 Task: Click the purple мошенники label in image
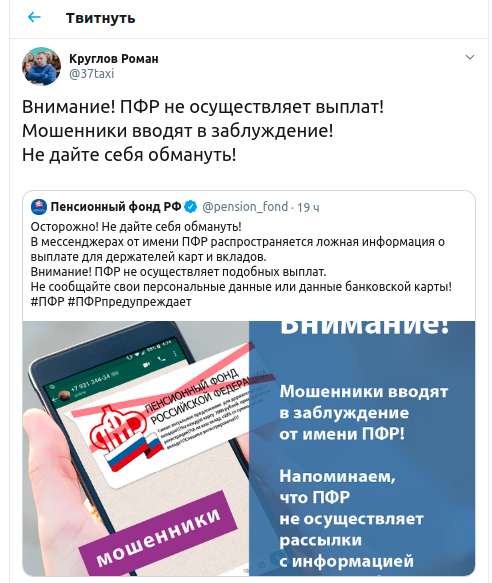[158, 534]
